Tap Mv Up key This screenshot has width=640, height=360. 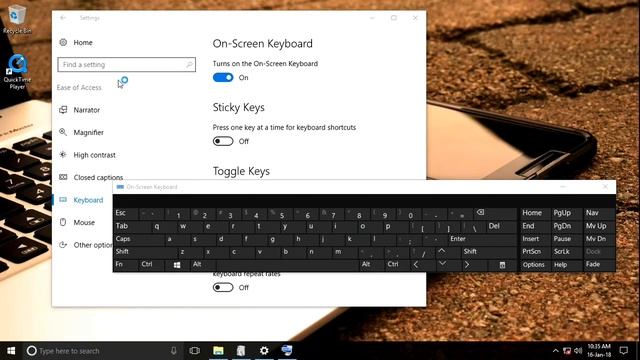tap(599, 226)
